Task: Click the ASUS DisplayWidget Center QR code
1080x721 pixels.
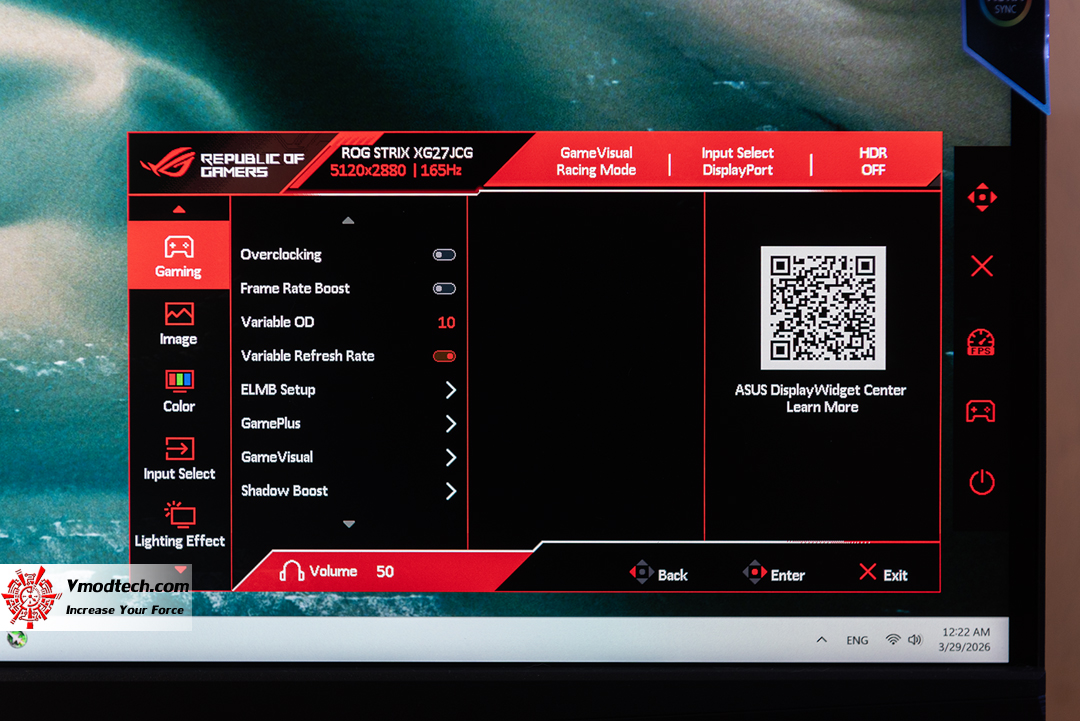Action: [823, 307]
